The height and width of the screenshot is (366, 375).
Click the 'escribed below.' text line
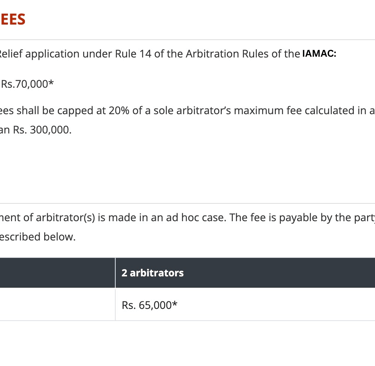coord(38,237)
